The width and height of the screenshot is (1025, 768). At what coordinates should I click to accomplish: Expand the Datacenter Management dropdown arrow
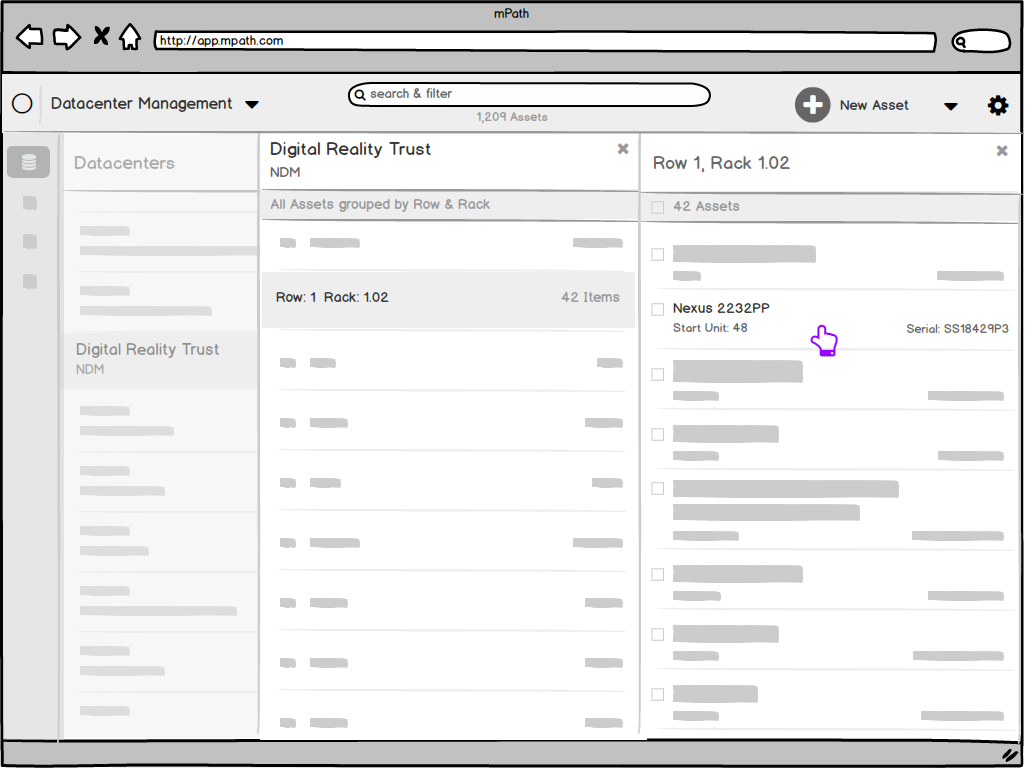tap(252, 105)
